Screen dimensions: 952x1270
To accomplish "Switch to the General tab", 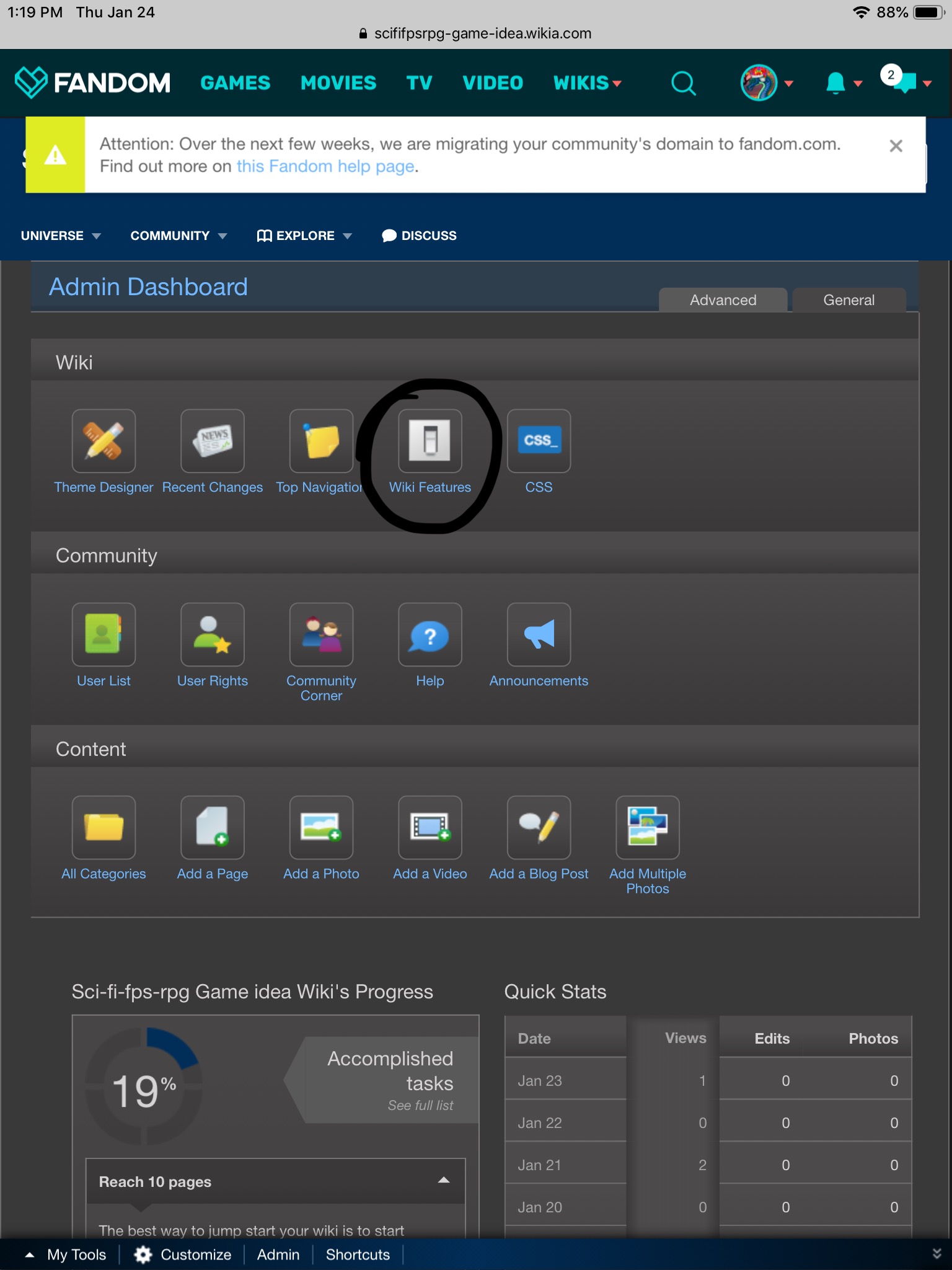I will click(848, 300).
